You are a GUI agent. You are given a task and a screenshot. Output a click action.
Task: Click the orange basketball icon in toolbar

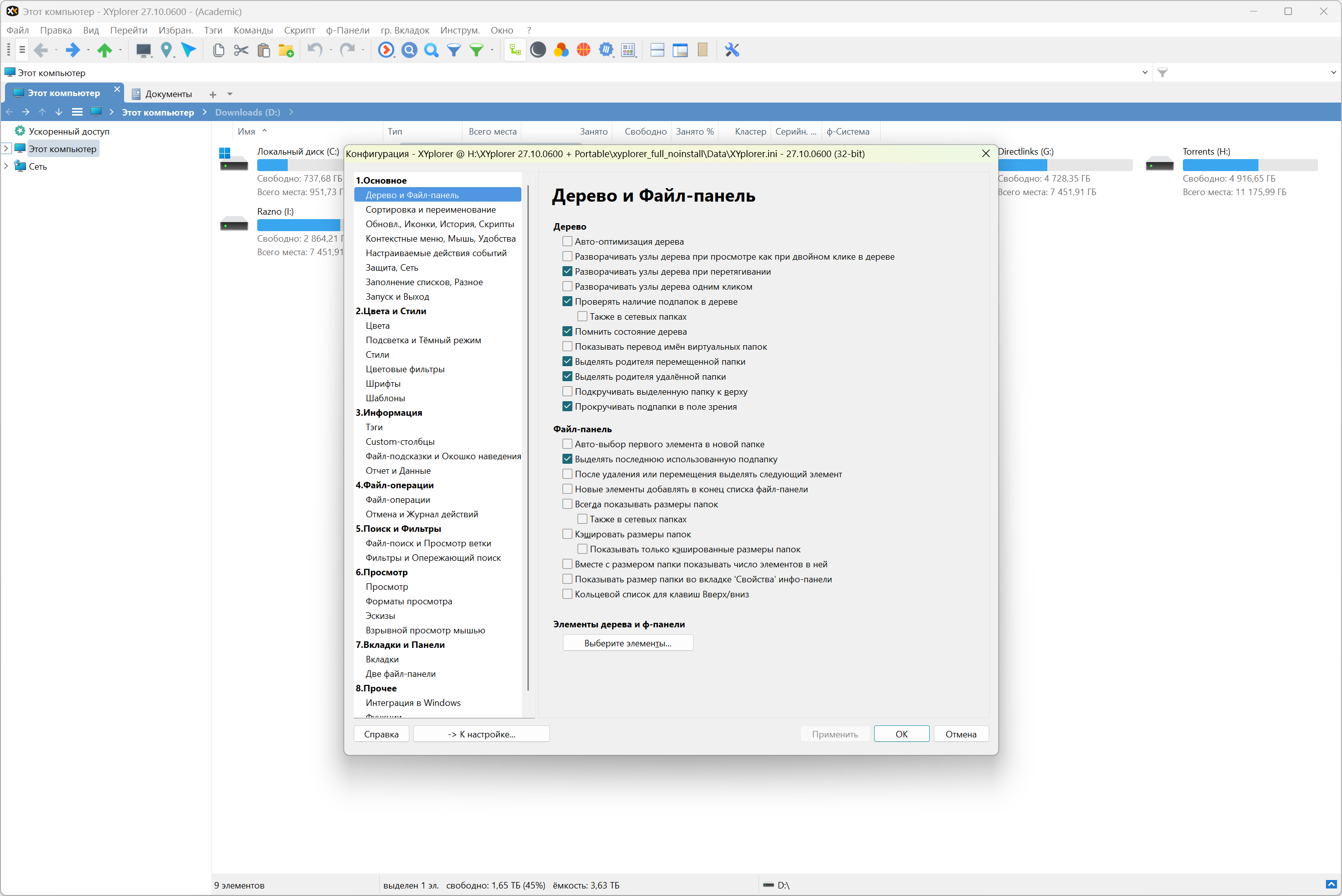click(x=583, y=51)
